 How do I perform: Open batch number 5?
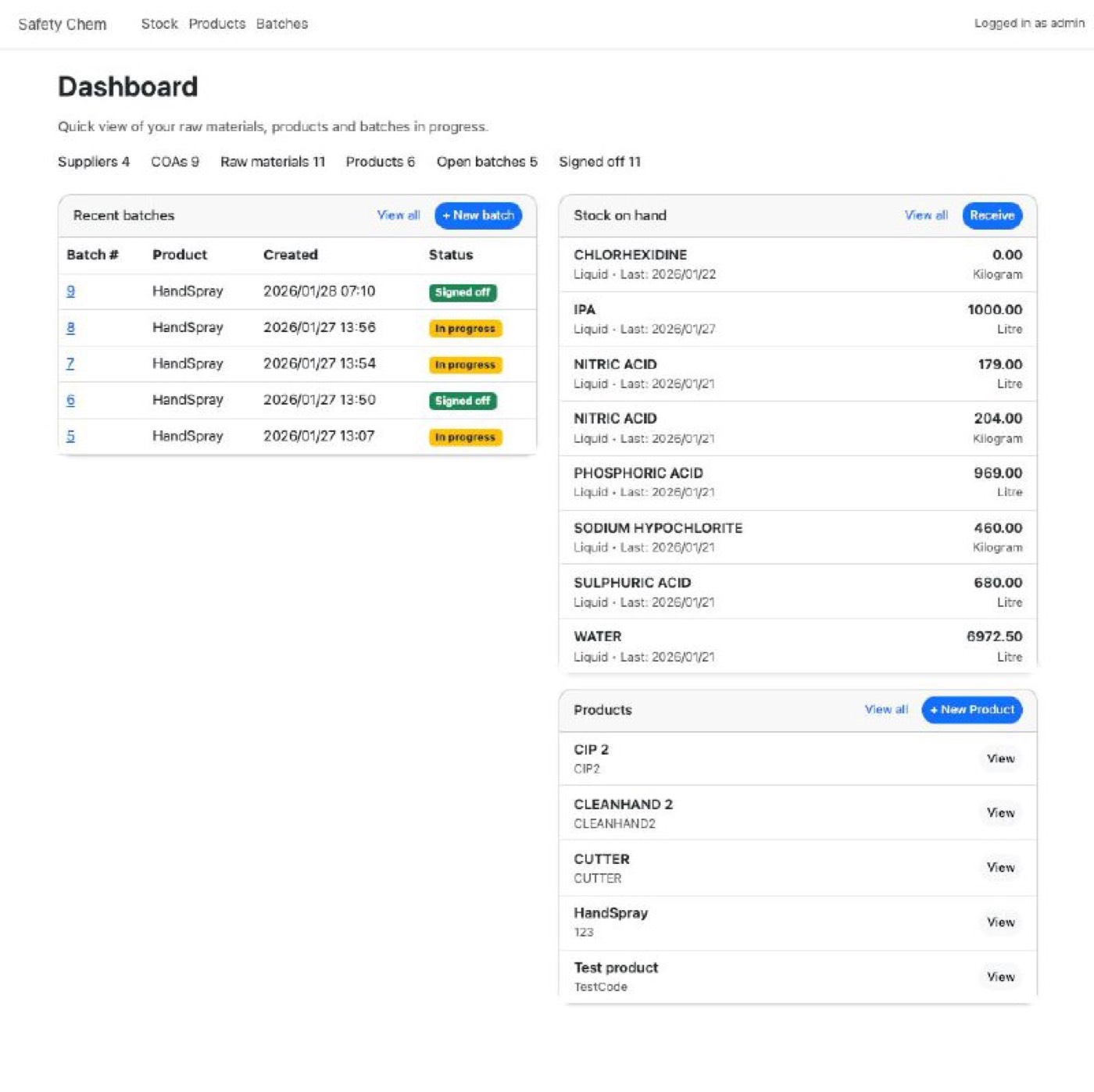pyautogui.click(x=70, y=436)
